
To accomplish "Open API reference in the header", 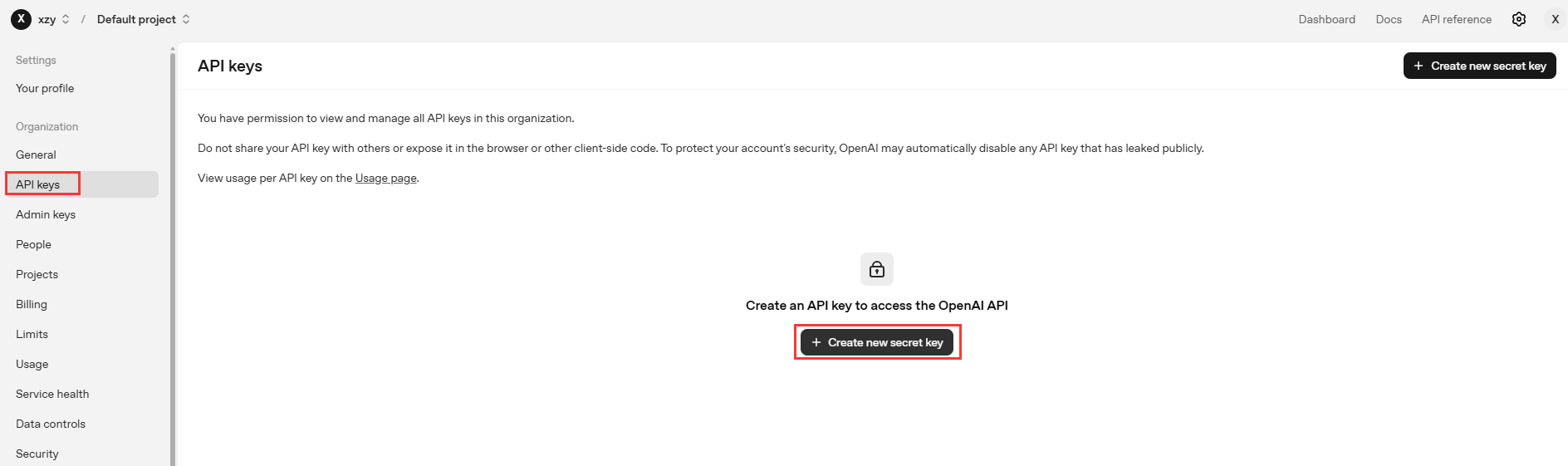I will click(x=1457, y=19).
